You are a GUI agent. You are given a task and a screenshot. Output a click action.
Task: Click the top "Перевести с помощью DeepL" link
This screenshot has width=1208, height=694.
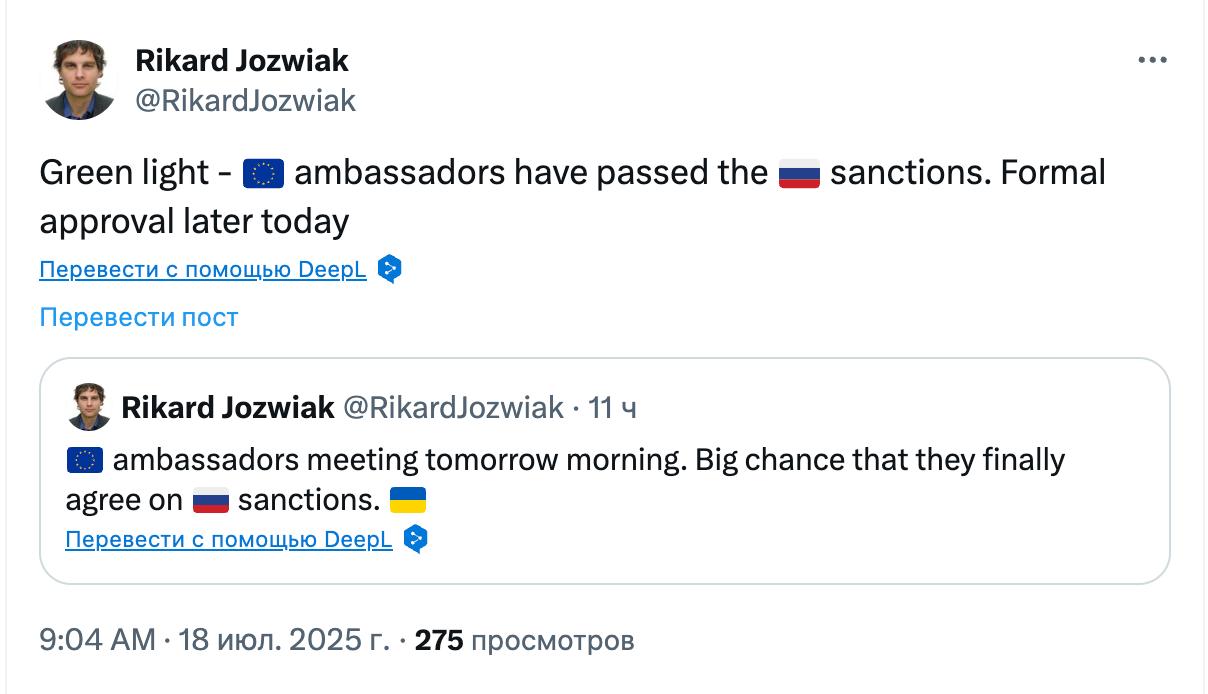click(x=203, y=270)
